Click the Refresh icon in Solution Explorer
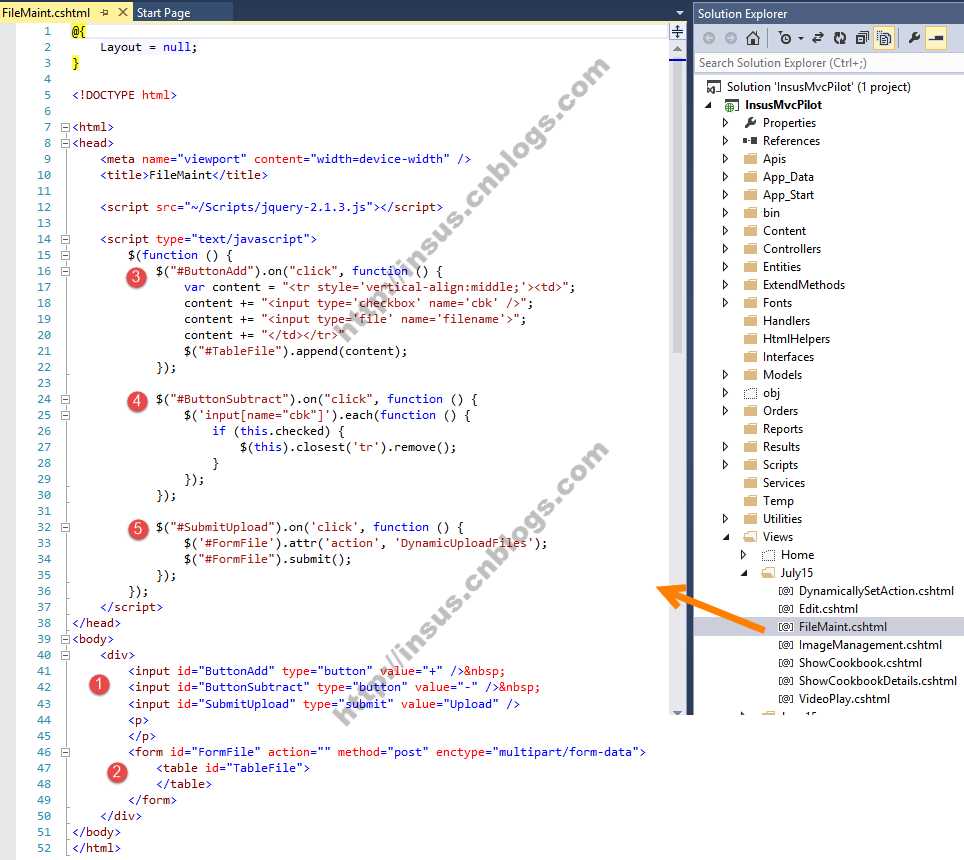 840,38
